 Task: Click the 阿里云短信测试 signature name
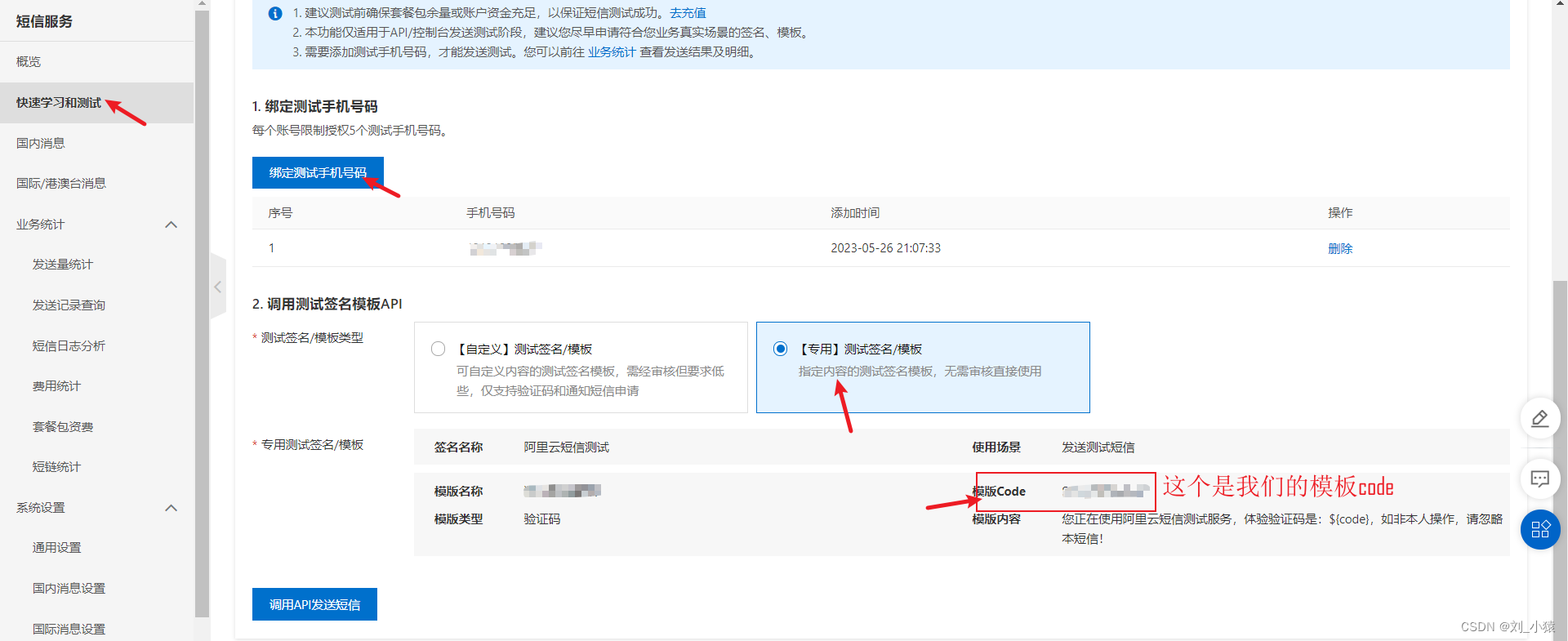click(566, 447)
